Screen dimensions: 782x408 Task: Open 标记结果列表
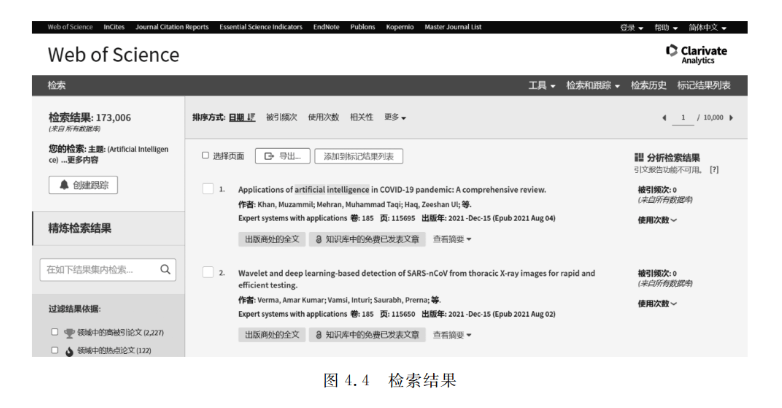(704, 85)
